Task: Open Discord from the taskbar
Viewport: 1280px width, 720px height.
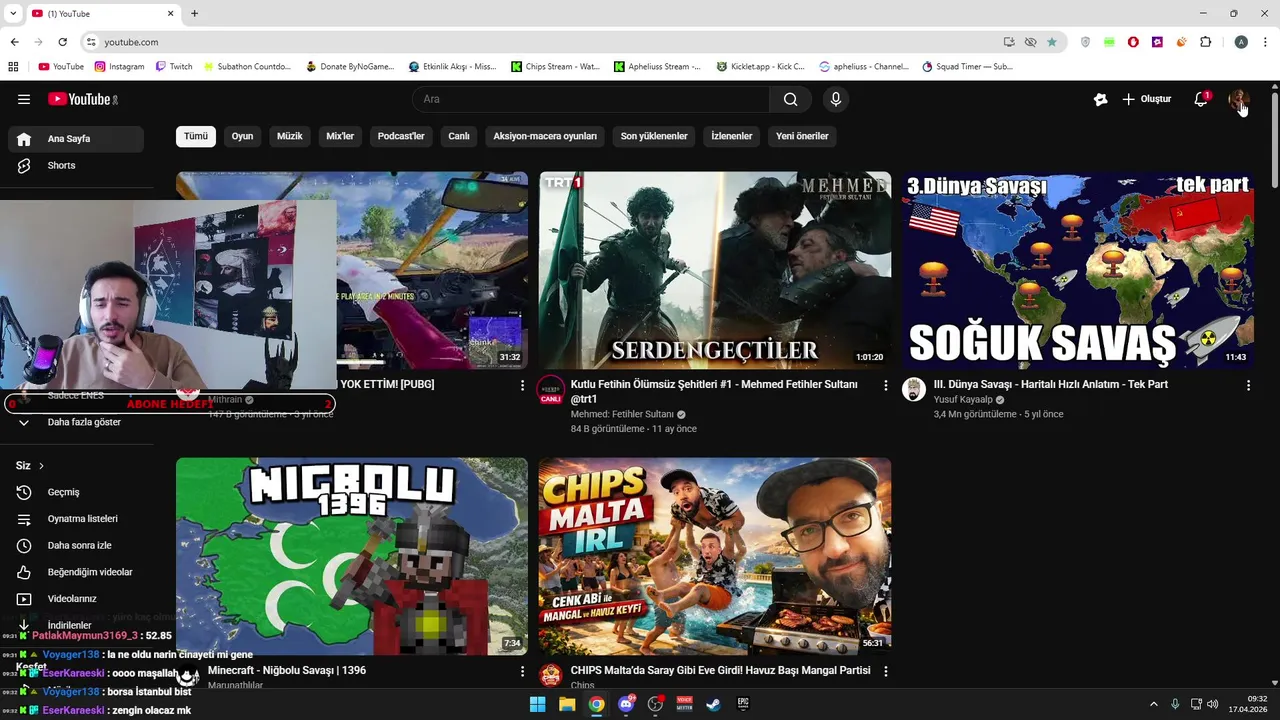Action: click(x=626, y=704)
